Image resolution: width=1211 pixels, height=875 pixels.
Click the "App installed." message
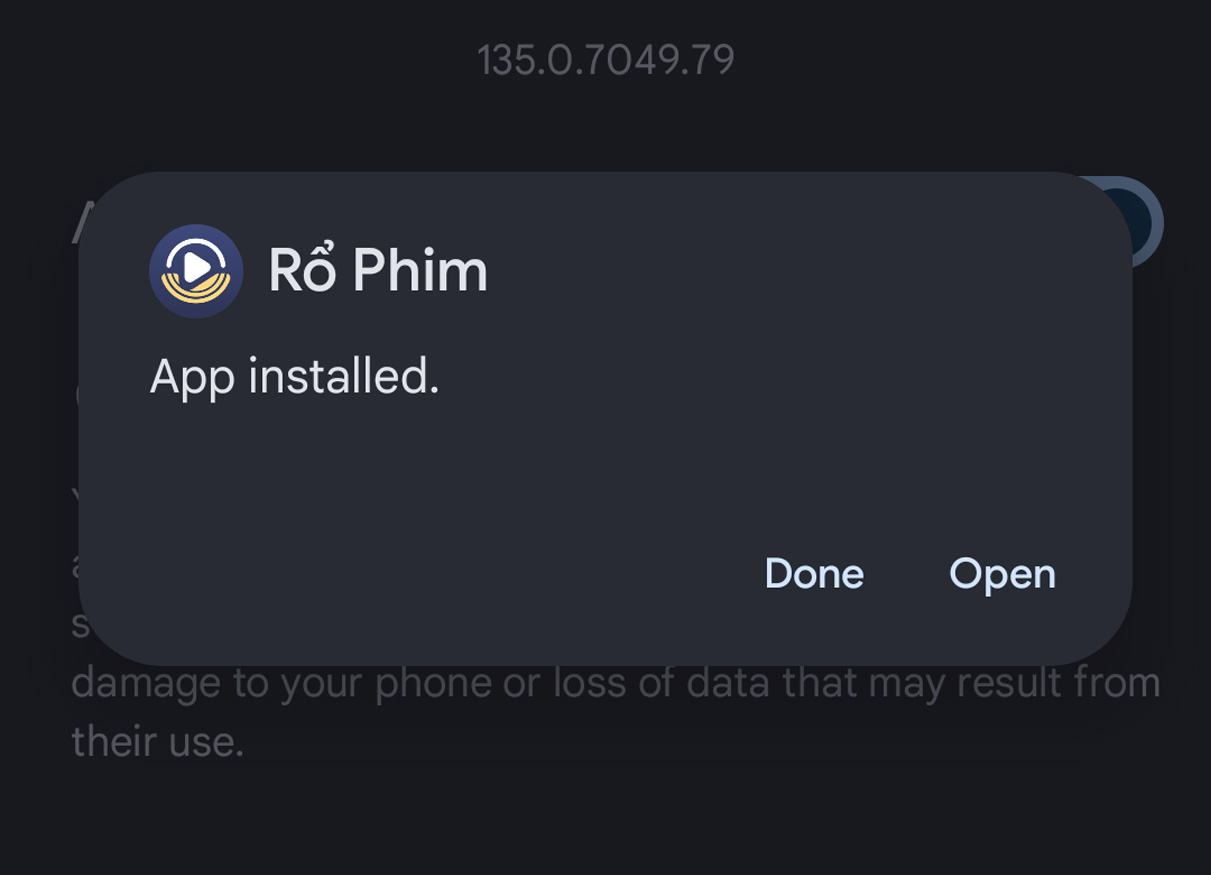tap(295, 379)
